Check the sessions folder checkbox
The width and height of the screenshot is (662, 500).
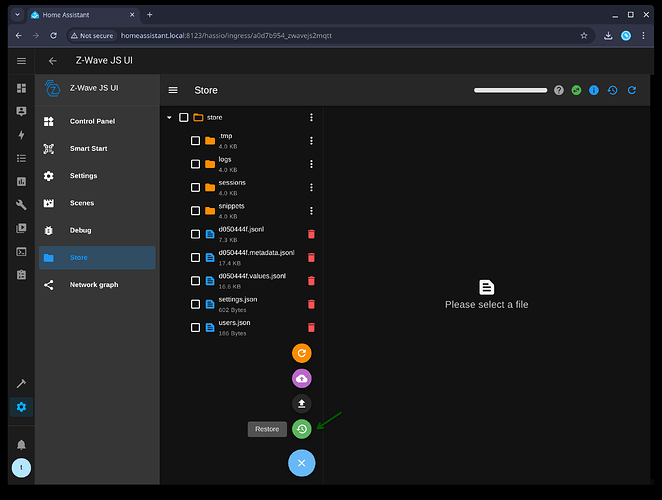click(x=195, y=187)
